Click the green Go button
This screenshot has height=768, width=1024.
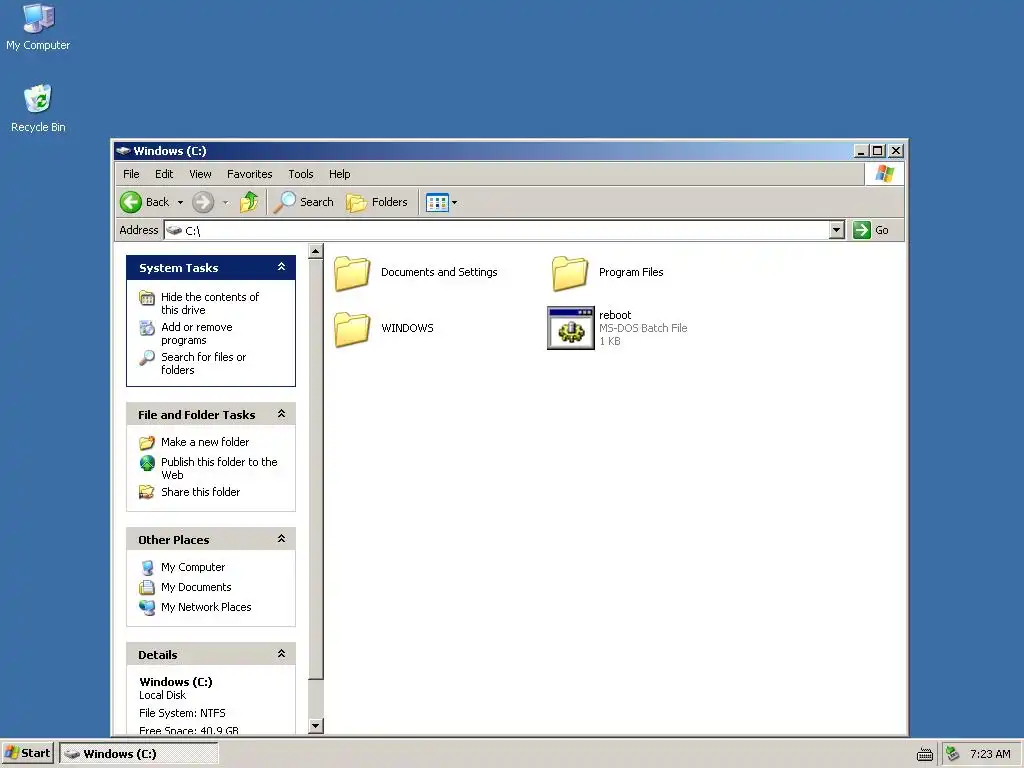point(871,230)
